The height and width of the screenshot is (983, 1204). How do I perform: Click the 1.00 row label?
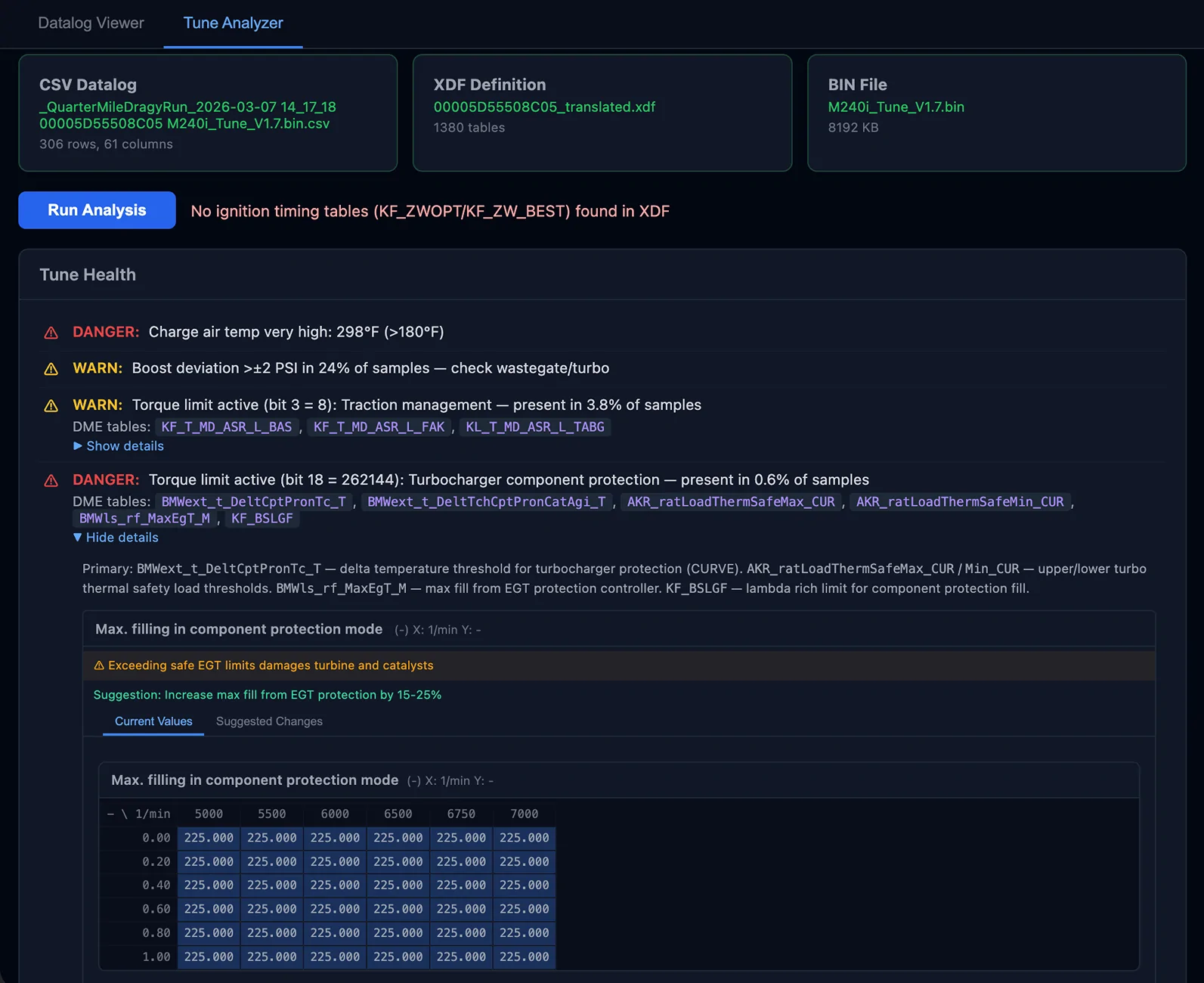[x=156, y=957]
